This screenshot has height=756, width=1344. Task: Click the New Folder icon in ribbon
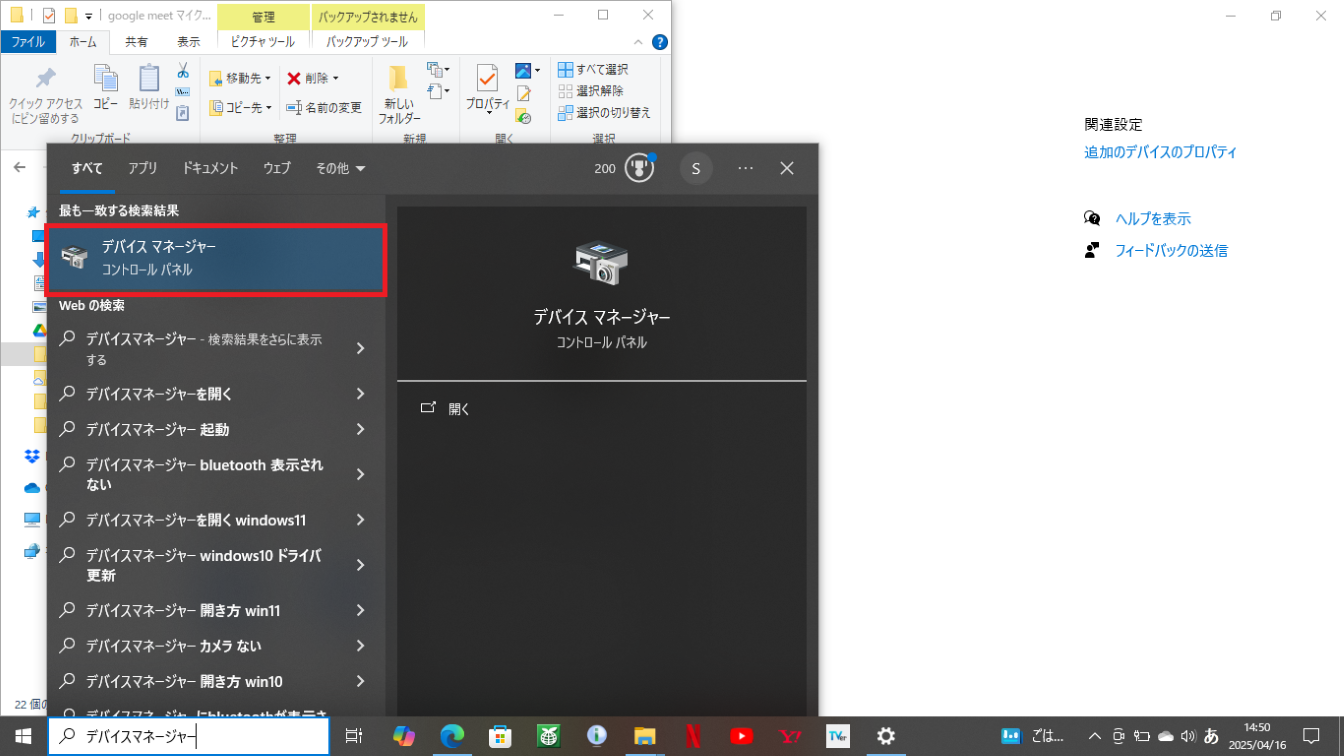point(398,94)
